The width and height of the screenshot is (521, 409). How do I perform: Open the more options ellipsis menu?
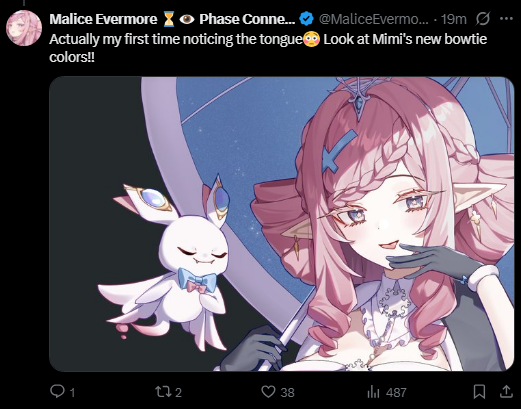coord(506,19)
